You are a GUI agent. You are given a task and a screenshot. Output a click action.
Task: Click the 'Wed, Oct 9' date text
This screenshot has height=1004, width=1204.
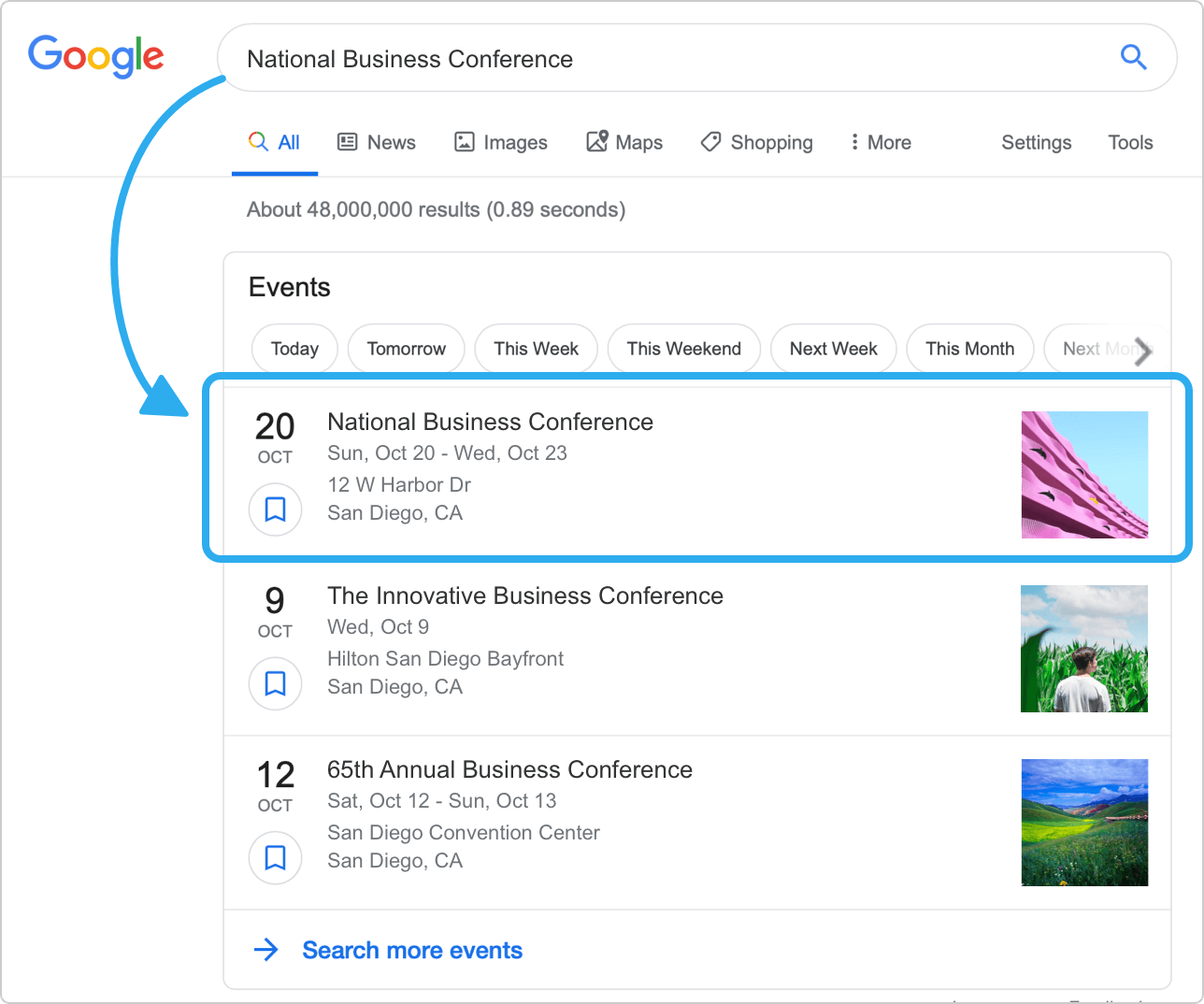[378, 626]
